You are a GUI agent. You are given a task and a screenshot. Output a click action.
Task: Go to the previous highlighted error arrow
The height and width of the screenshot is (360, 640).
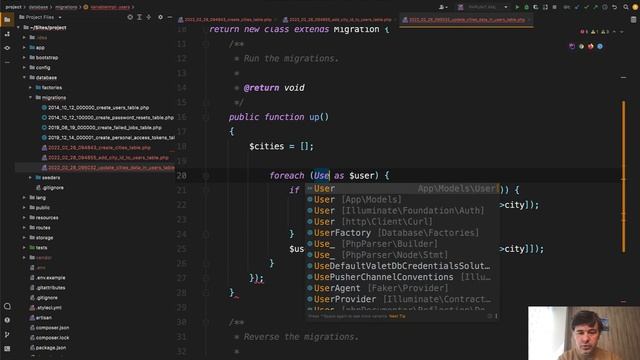tap(614, 31)
